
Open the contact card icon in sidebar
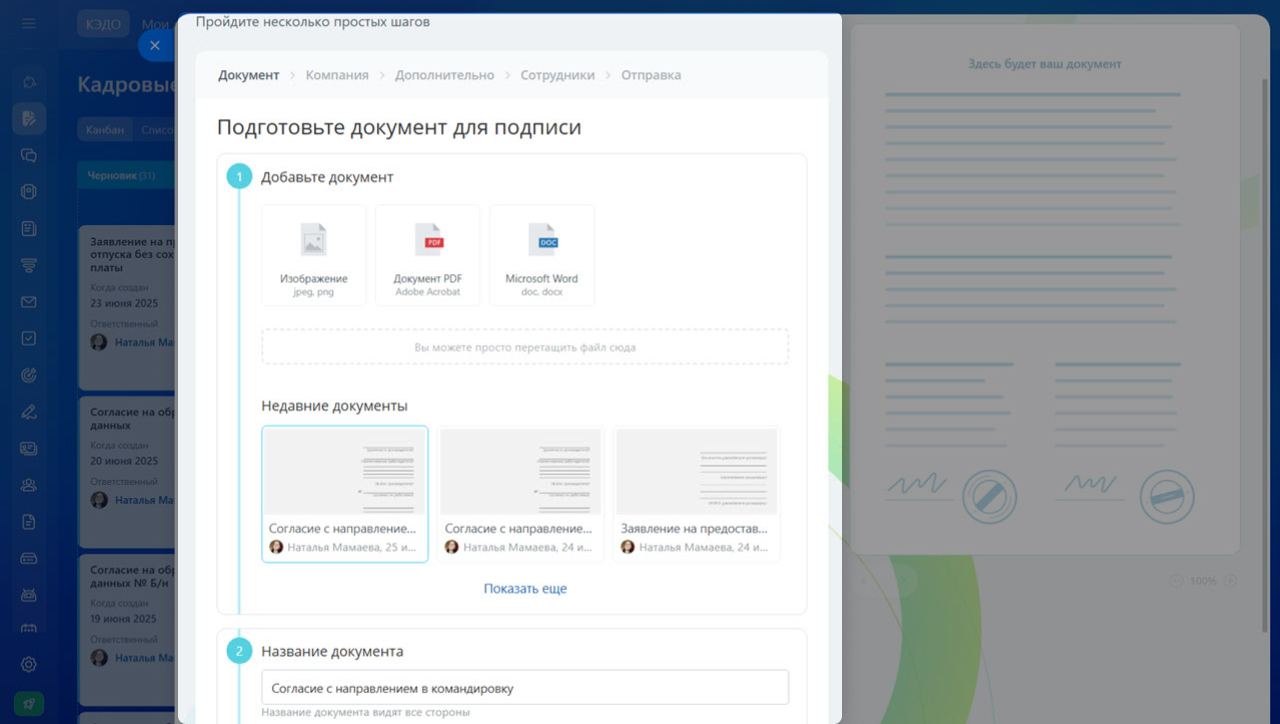29,448
